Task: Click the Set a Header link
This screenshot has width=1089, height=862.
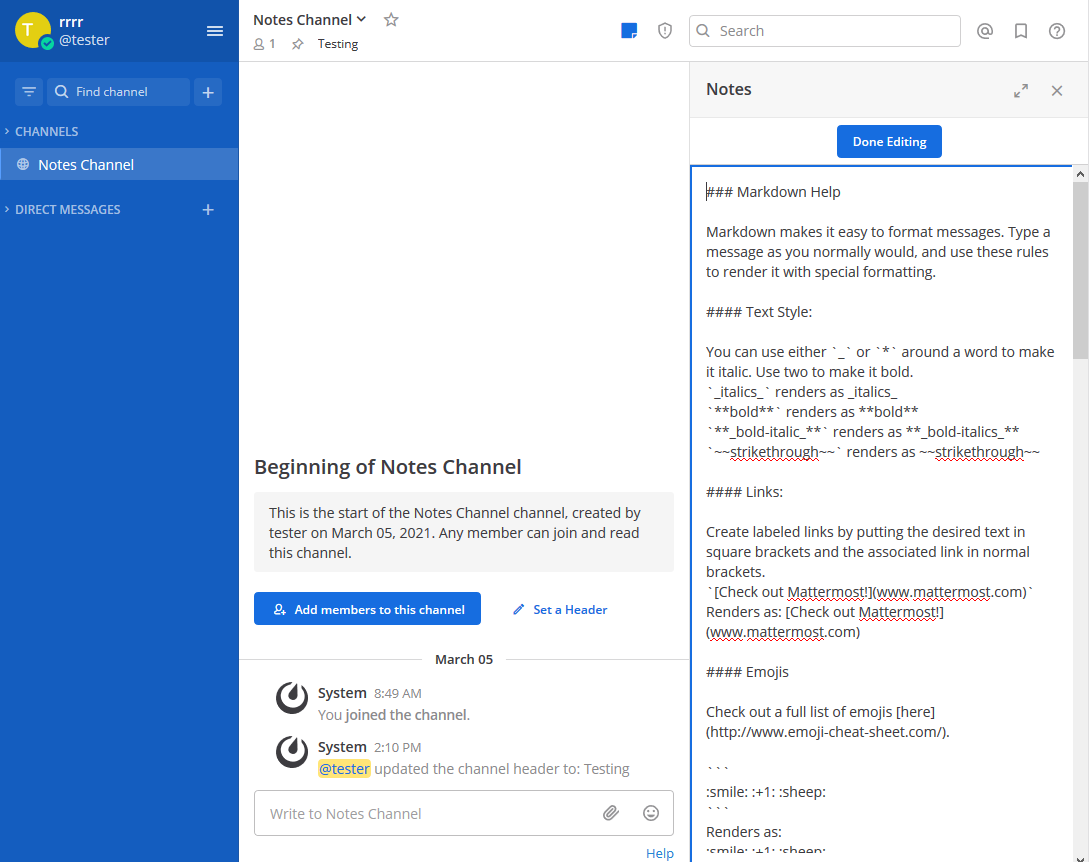Action: coord(570,609)
